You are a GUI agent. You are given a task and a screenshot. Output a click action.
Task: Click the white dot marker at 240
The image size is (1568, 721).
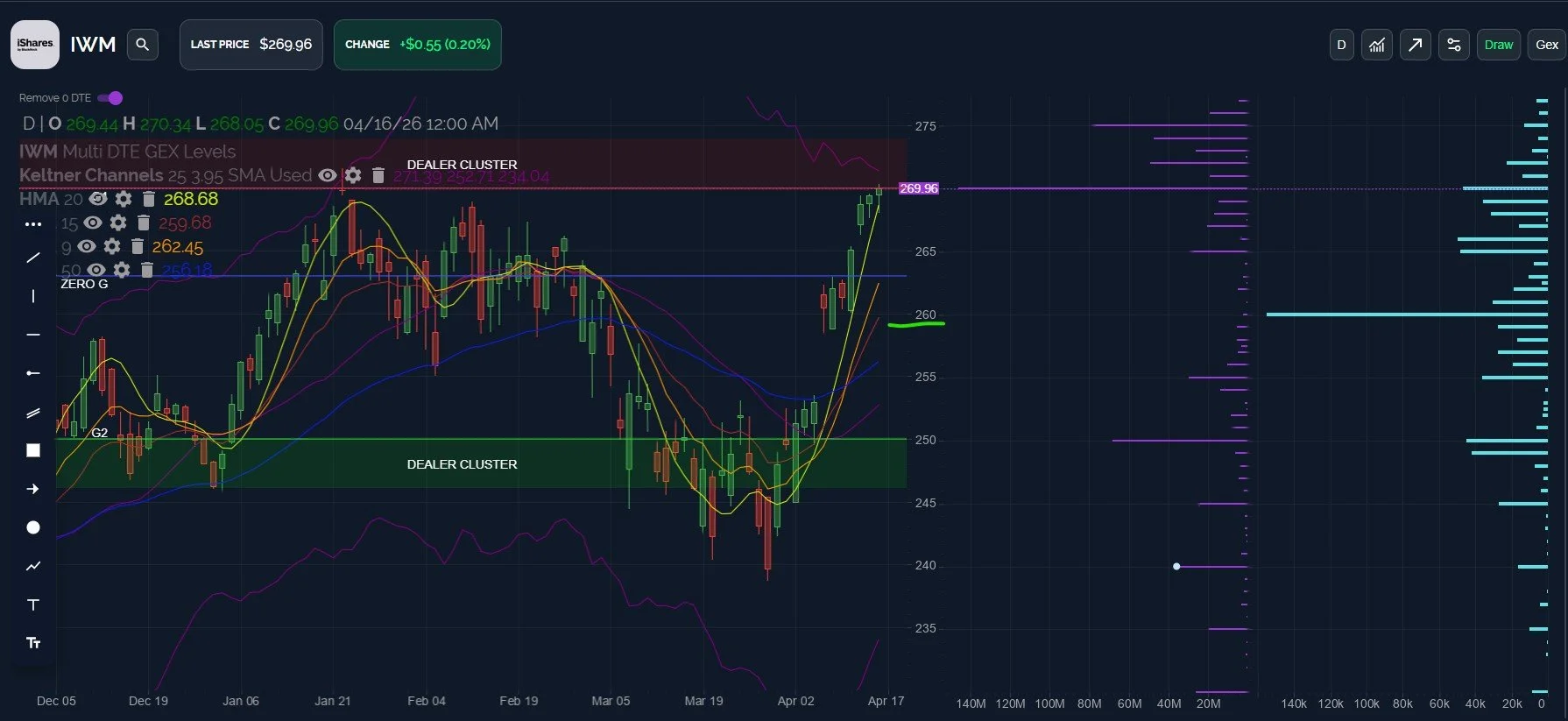1176,567
